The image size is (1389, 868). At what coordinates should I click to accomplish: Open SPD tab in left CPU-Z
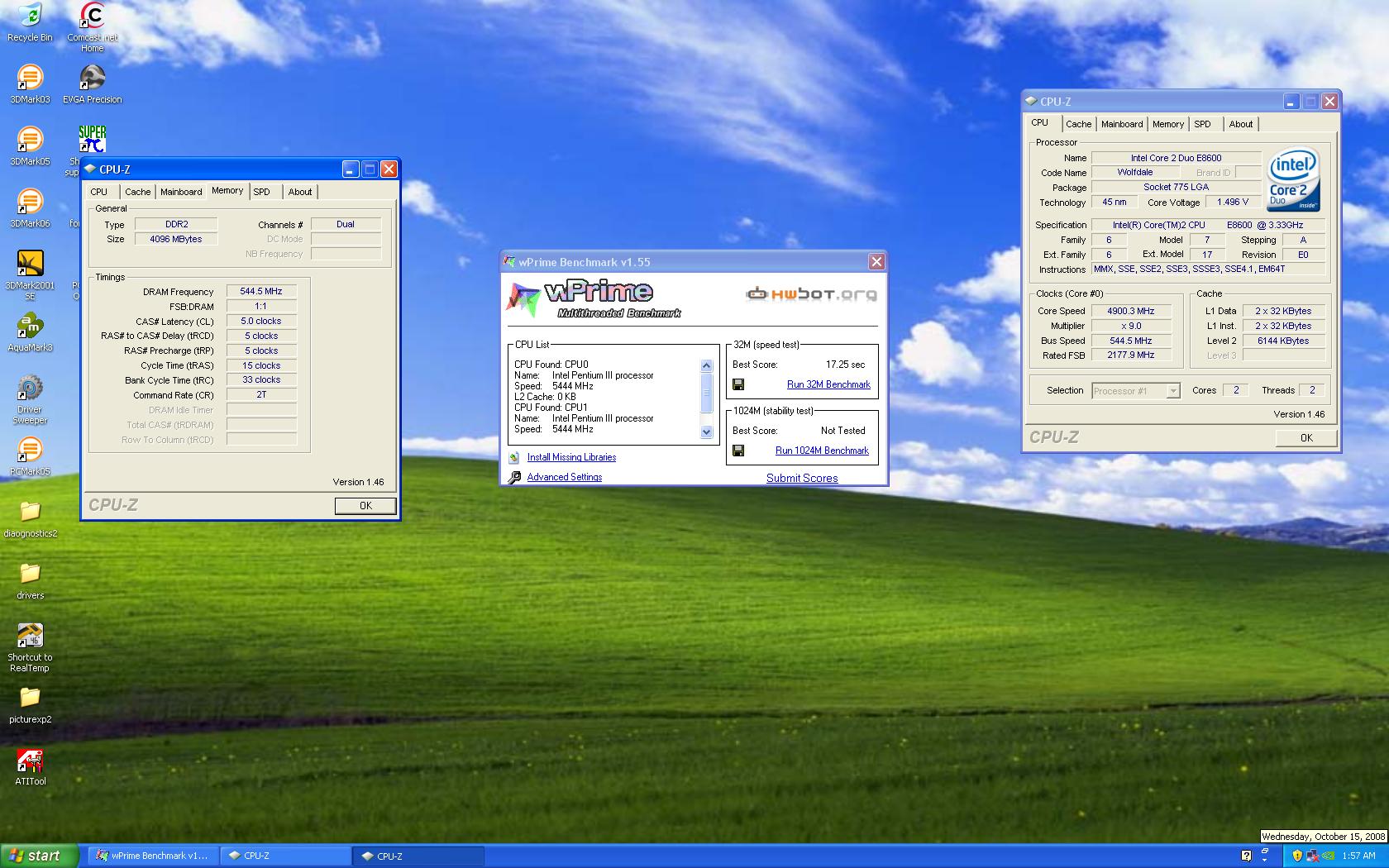click(262, 192)
